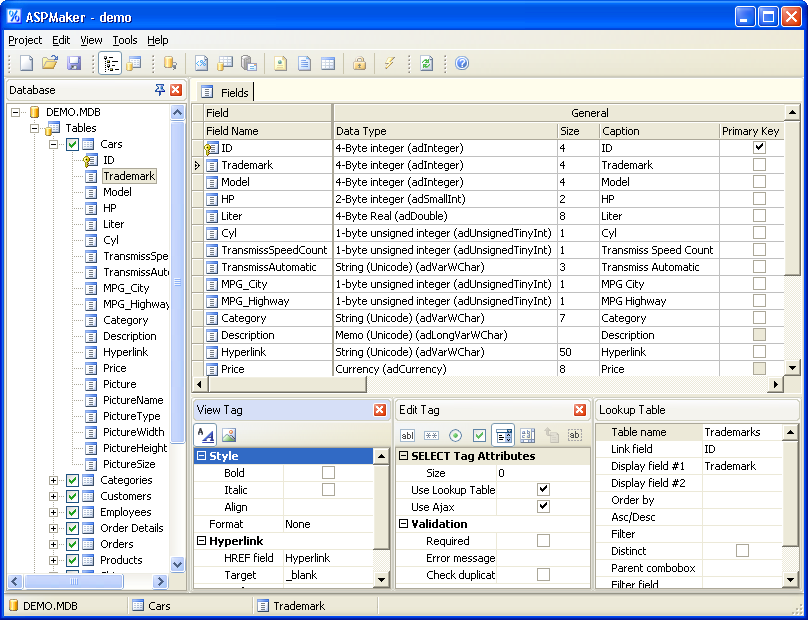Choose the hidden field (ab) Edit Tag icon
This screenshot has height=620, width=808.
(575, 435)
